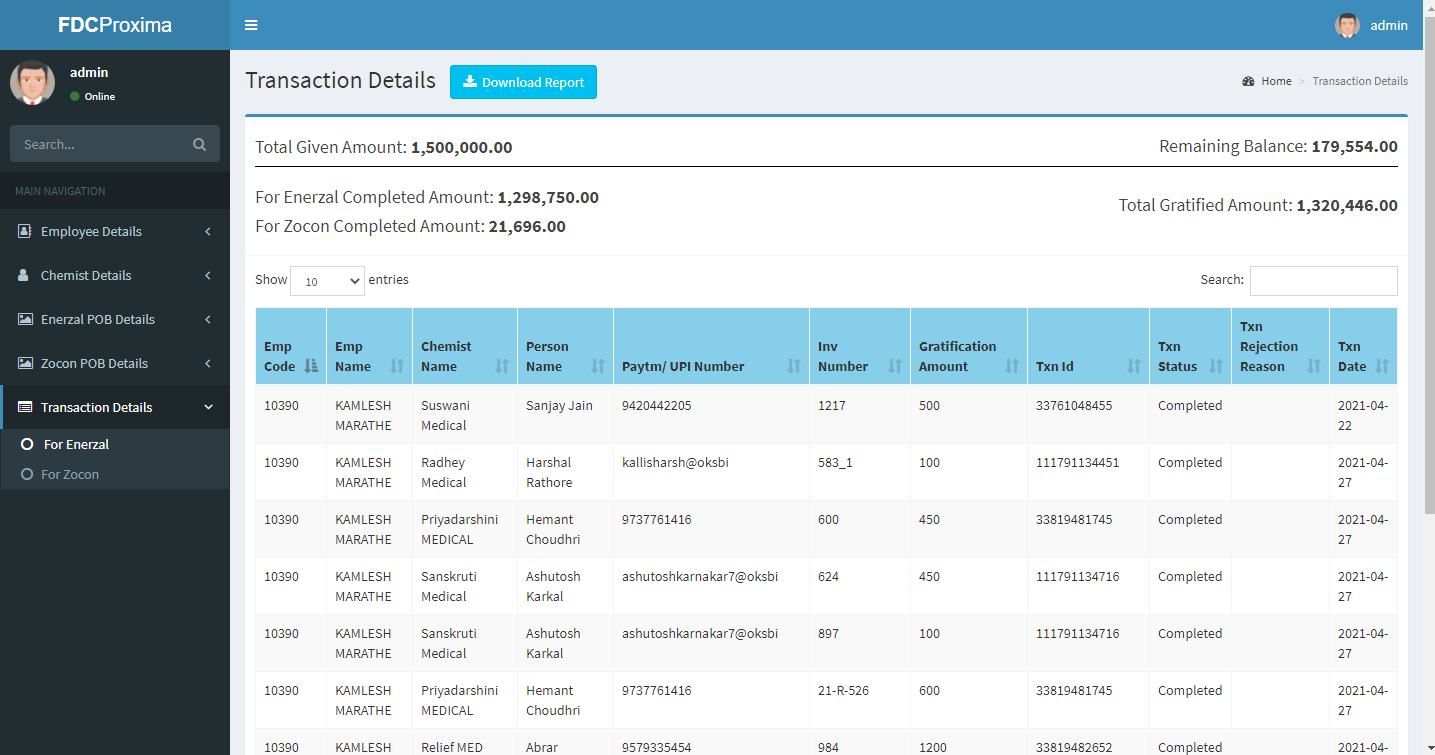Click Txn Id 33819482652 cell
This screenshot has height=755, width=1435.
(1088, 742)
